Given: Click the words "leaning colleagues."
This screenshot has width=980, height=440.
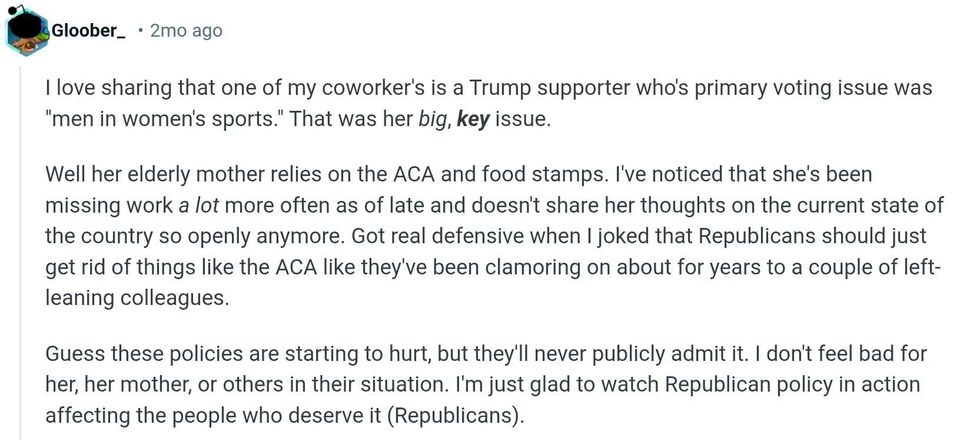Looking at the screenshot, I should point(135,298).
